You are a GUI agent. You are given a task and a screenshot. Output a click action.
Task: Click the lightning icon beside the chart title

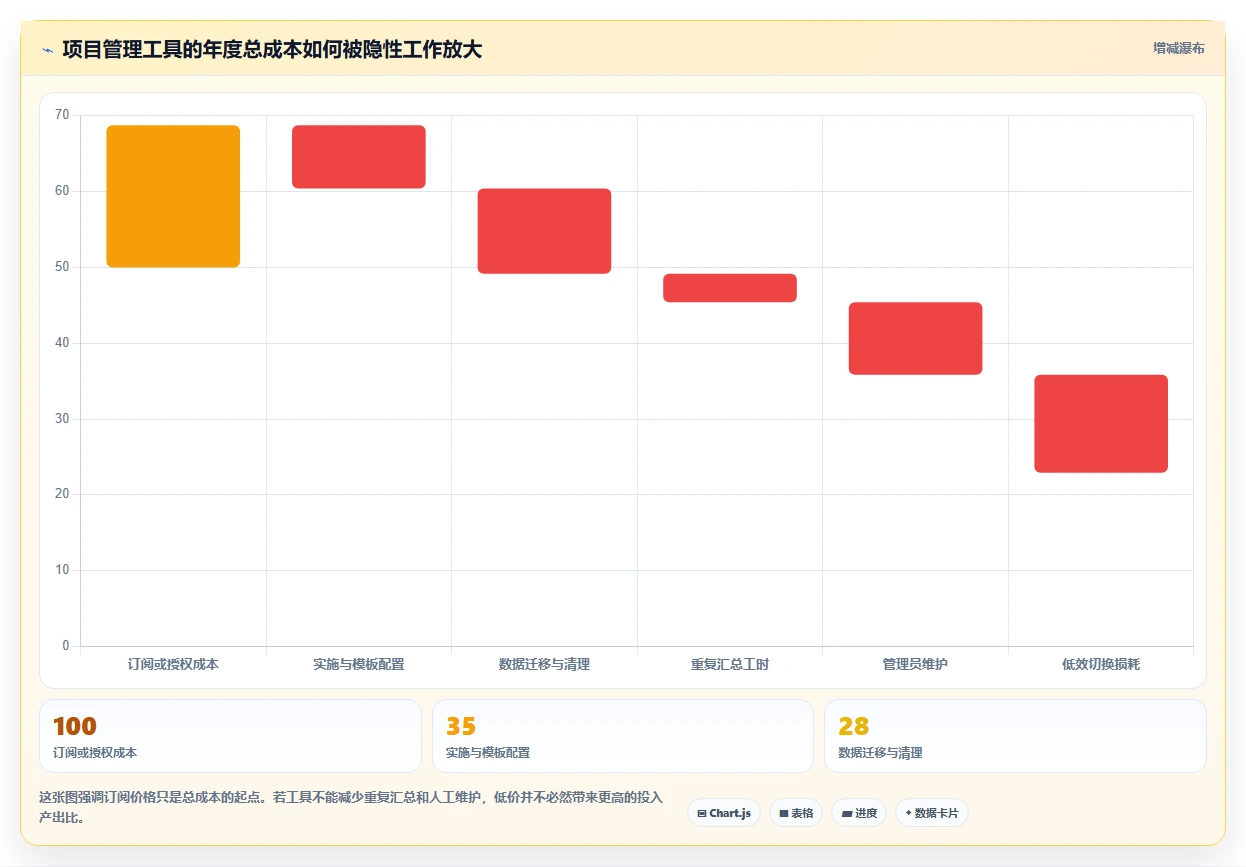47,50
